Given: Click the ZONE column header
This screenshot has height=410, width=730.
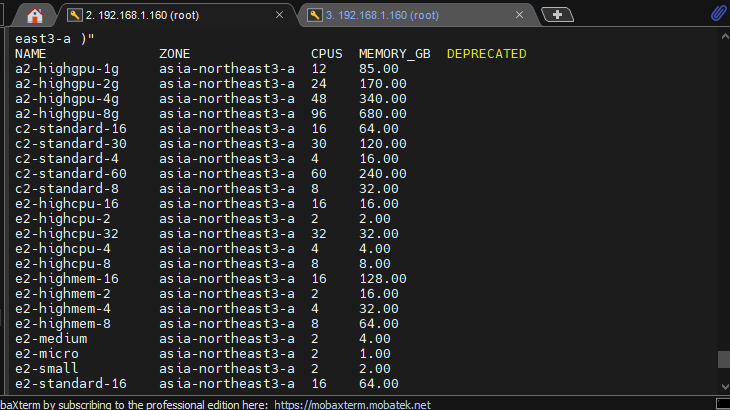Looking at the screenshot, I should point(175,54).
